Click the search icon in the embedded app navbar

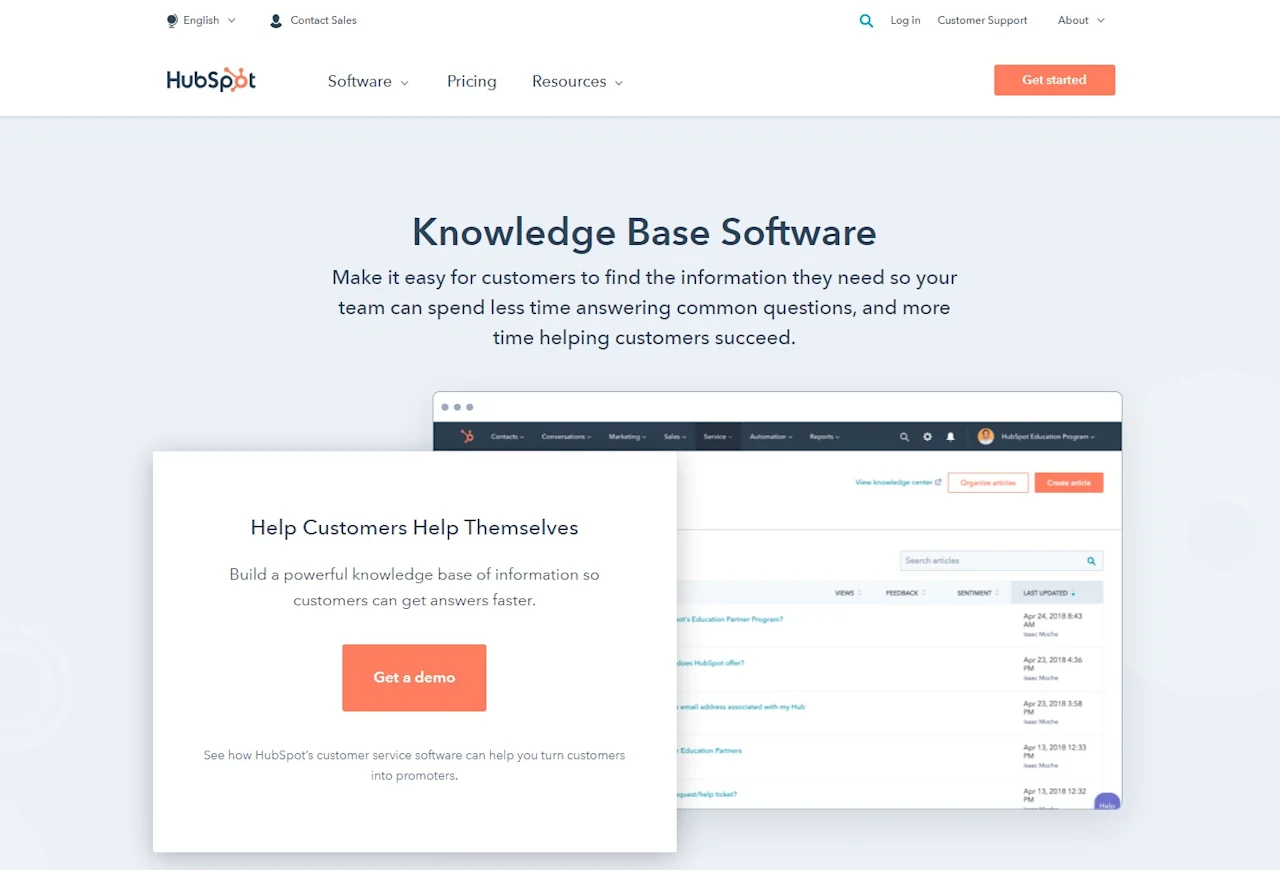pyautogui.click(x=904, y=437)
